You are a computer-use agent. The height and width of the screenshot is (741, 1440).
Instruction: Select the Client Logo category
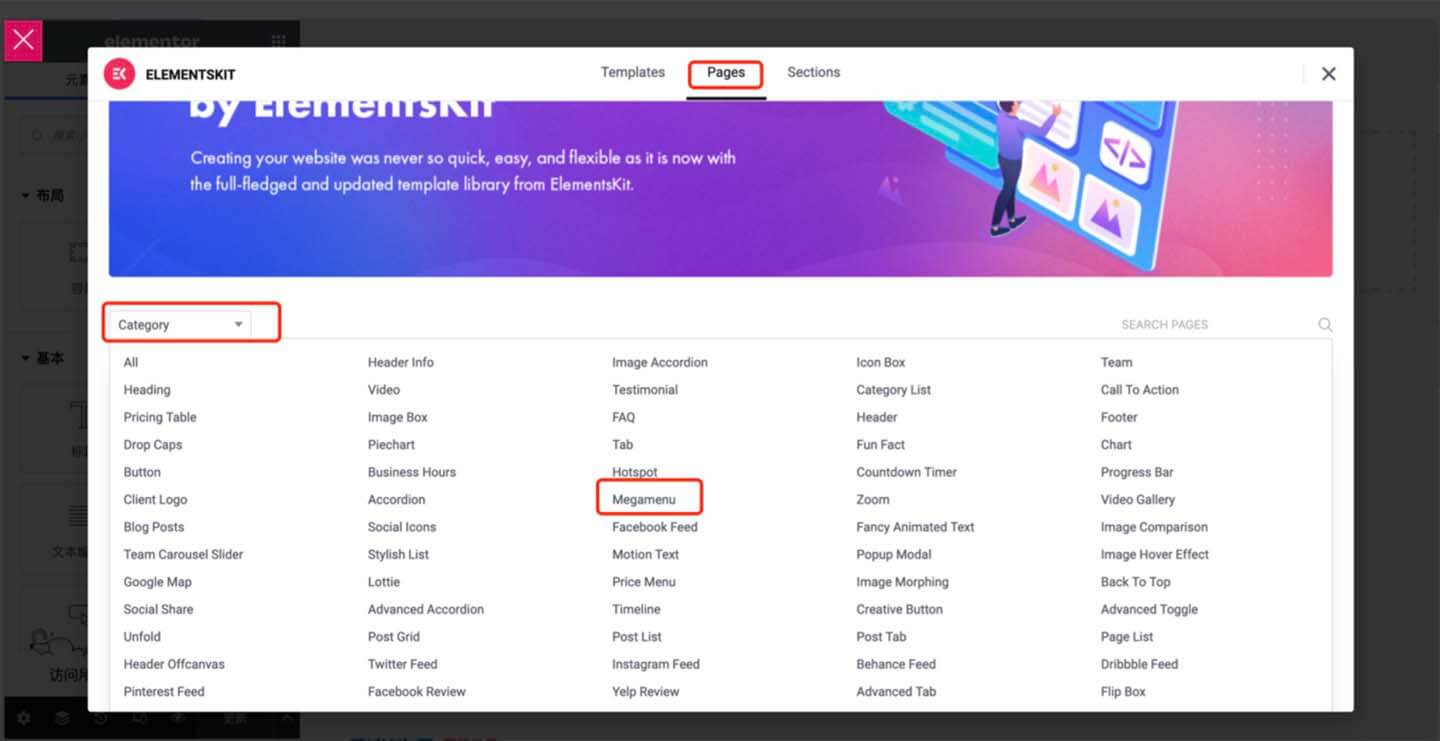click(155, 499)
